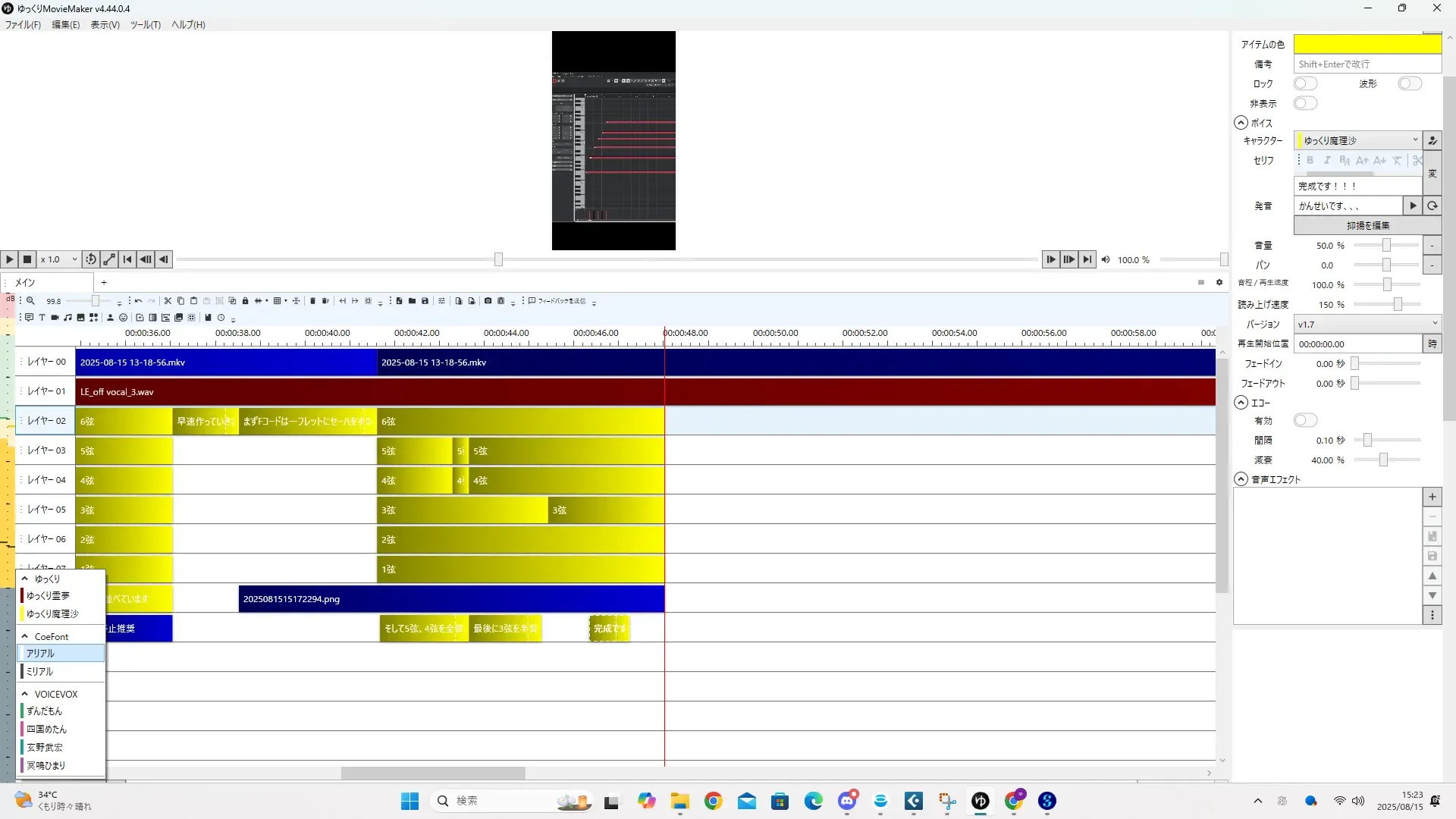Image resolution: width=1456 pixels, height=819 pixels.
Task: Click the undo arrow icon
Action: (138, 301)
